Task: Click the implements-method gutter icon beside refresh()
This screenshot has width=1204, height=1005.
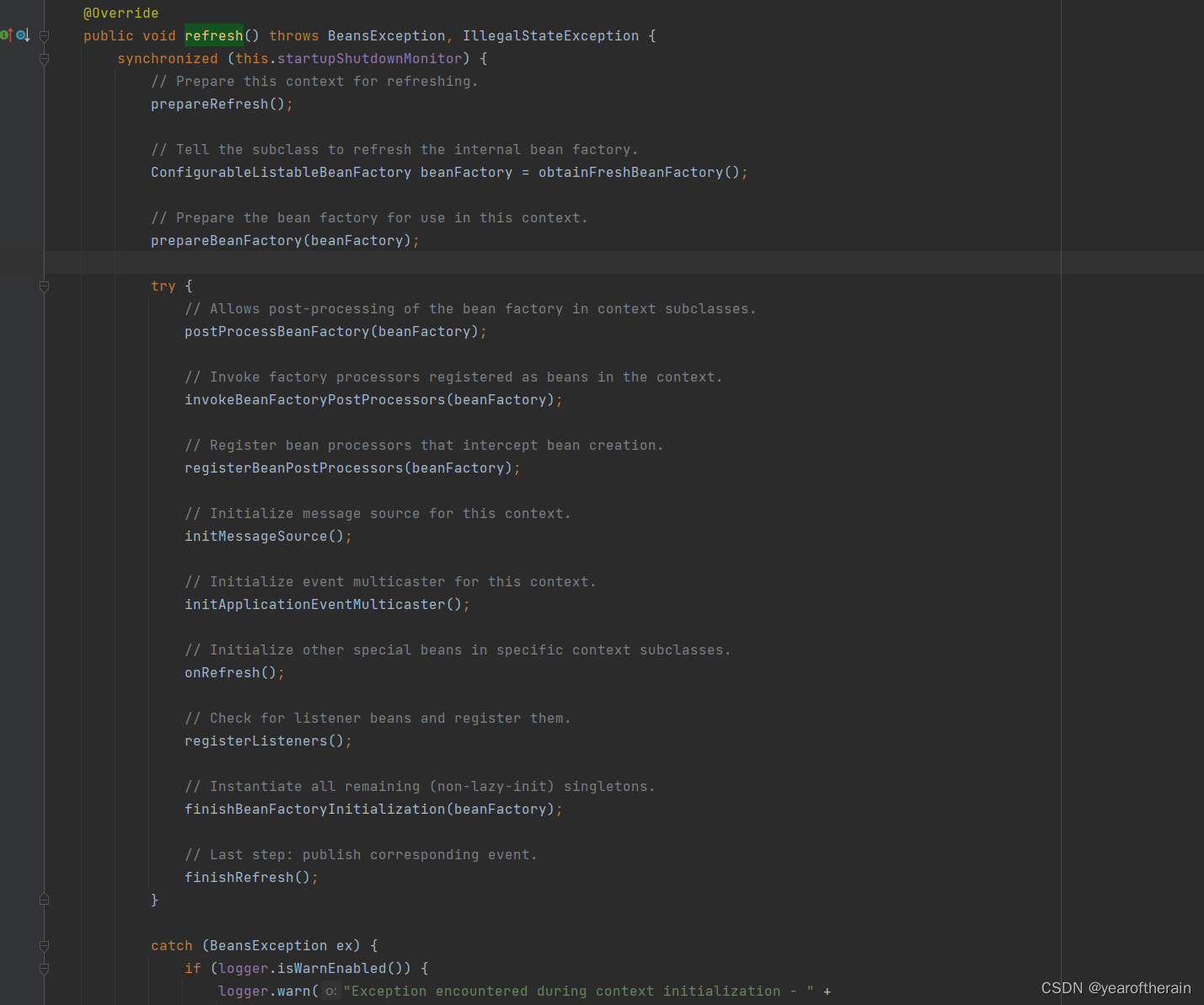Action: [6, 35]
